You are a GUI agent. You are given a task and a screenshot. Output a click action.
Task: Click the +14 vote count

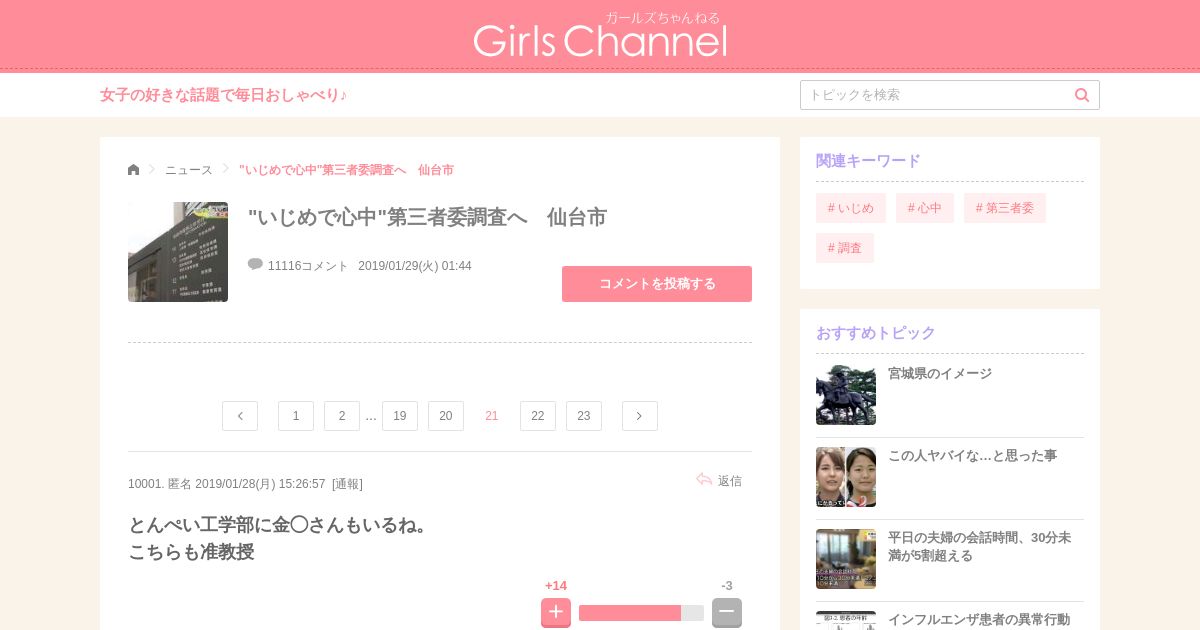pos(556,586)
